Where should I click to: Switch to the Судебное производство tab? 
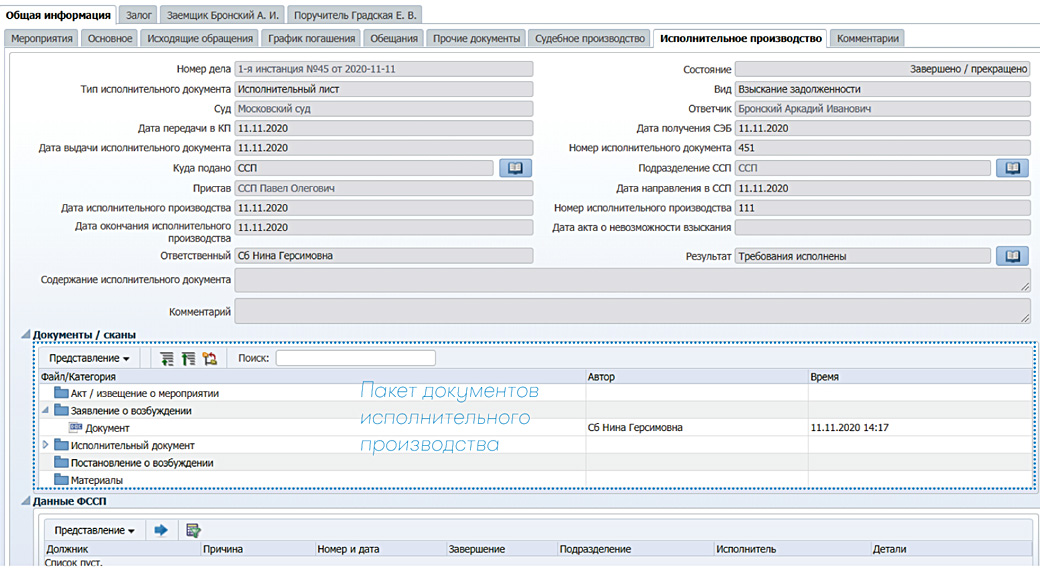(589, 38)
